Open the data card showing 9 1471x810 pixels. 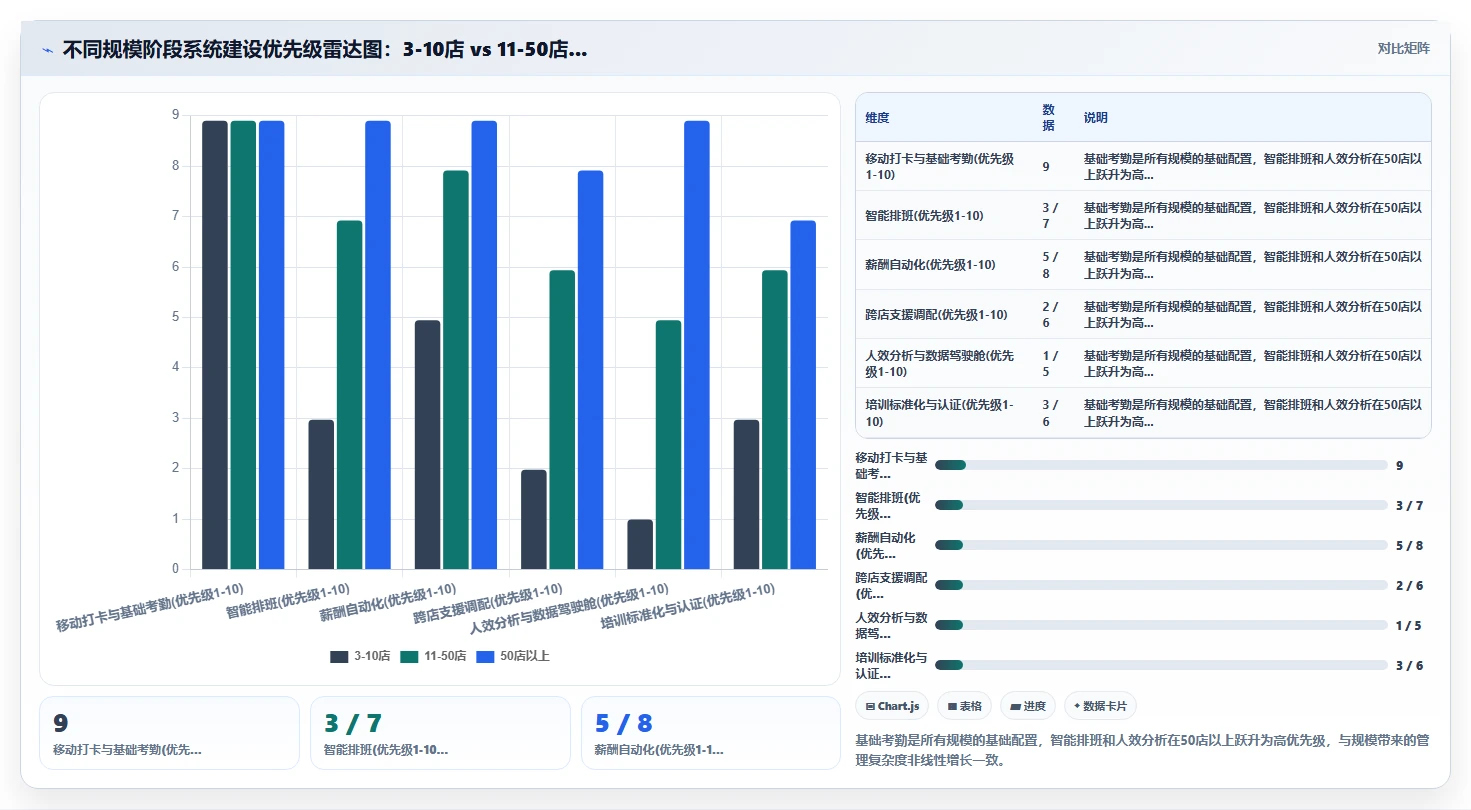[169, 733]
